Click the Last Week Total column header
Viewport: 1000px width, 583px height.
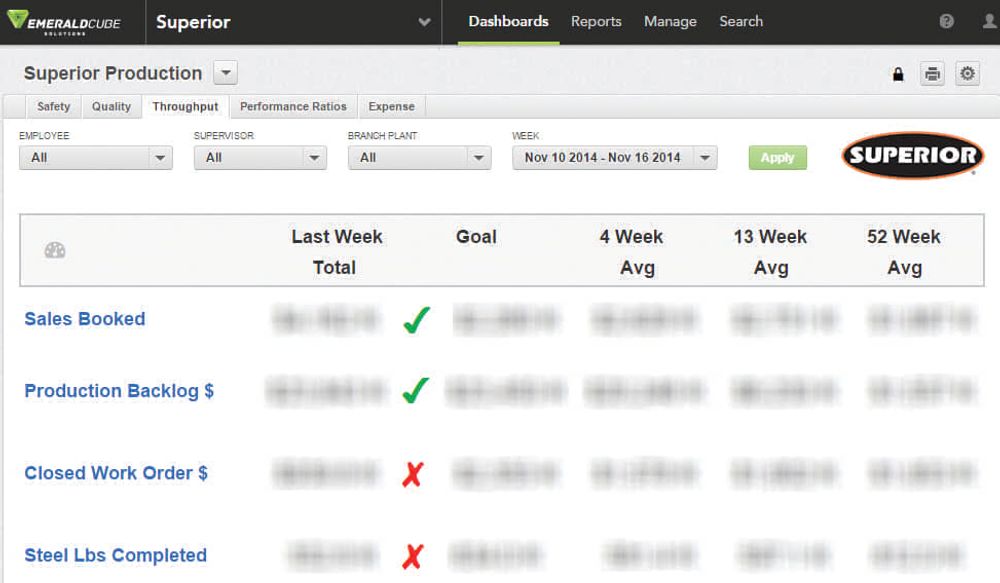click(x=336, y=251)
